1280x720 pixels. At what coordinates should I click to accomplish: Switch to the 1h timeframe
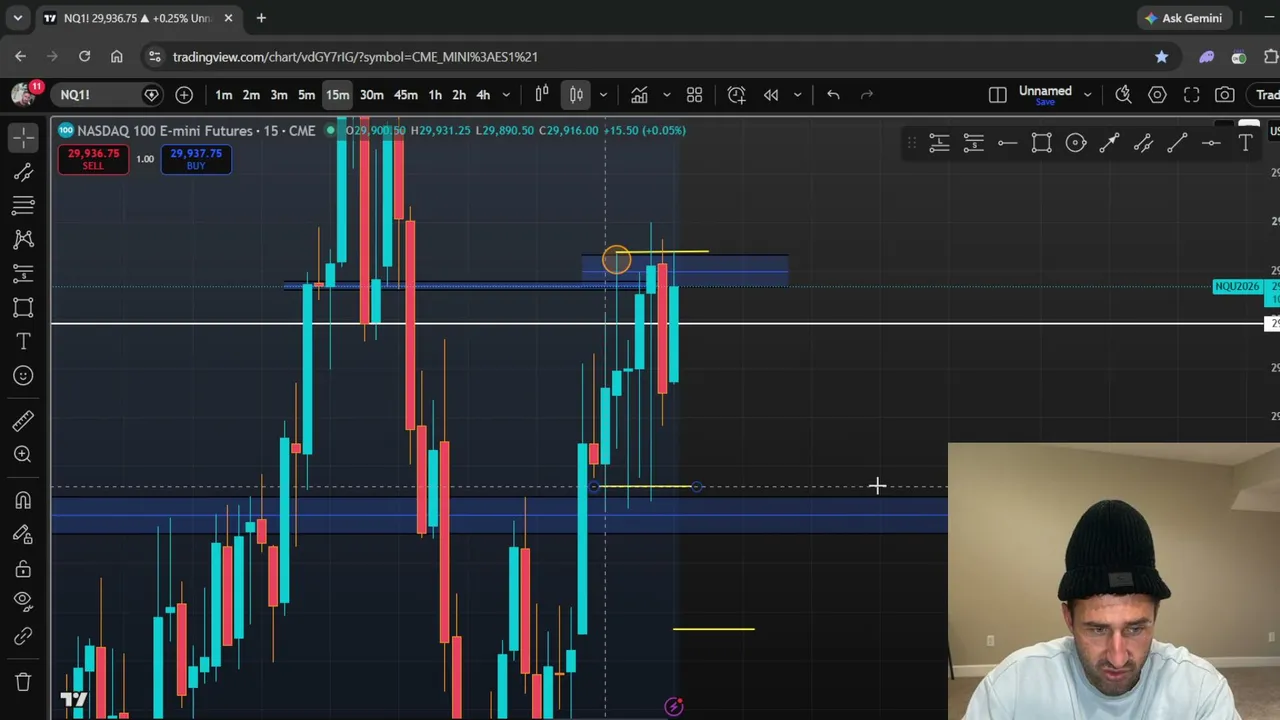point(435,95)
